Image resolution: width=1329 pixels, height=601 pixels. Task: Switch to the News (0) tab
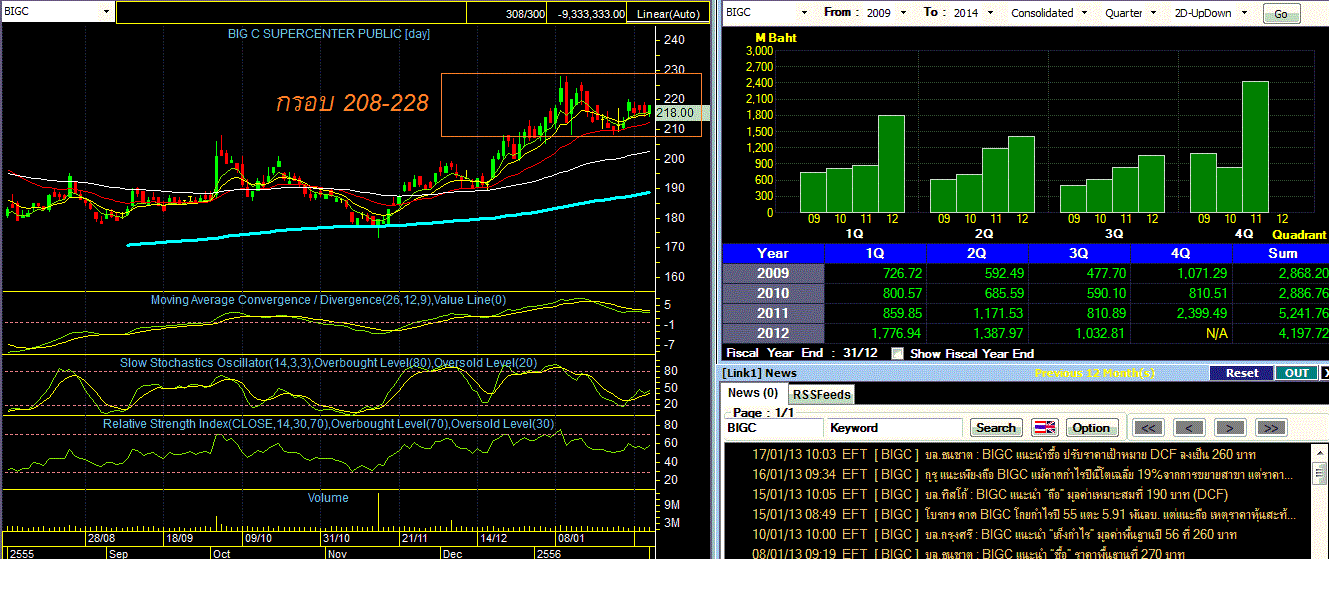(x=753, y=393)
